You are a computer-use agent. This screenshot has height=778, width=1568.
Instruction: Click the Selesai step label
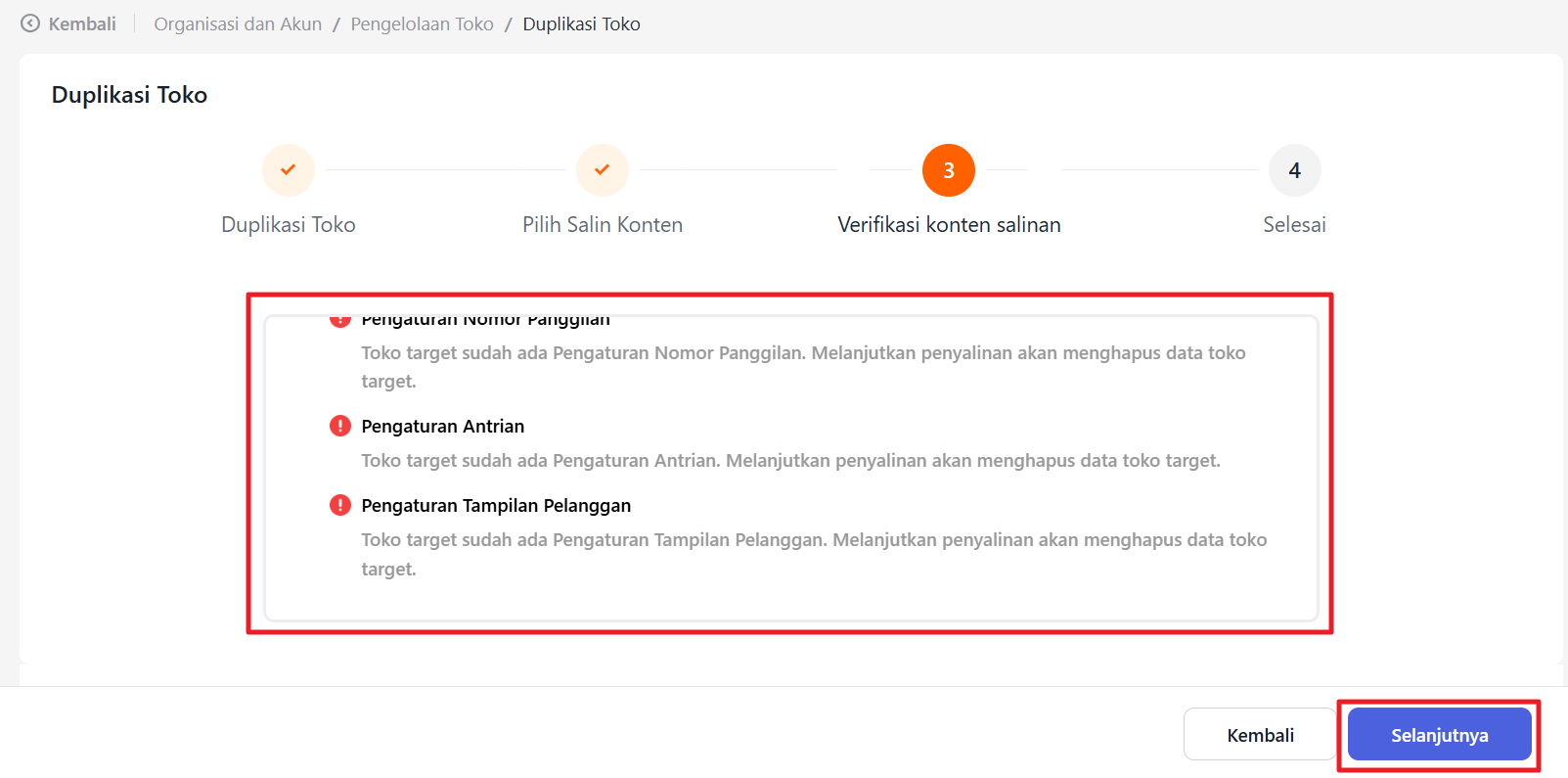pyautogui.click(x=1294, y=224)
